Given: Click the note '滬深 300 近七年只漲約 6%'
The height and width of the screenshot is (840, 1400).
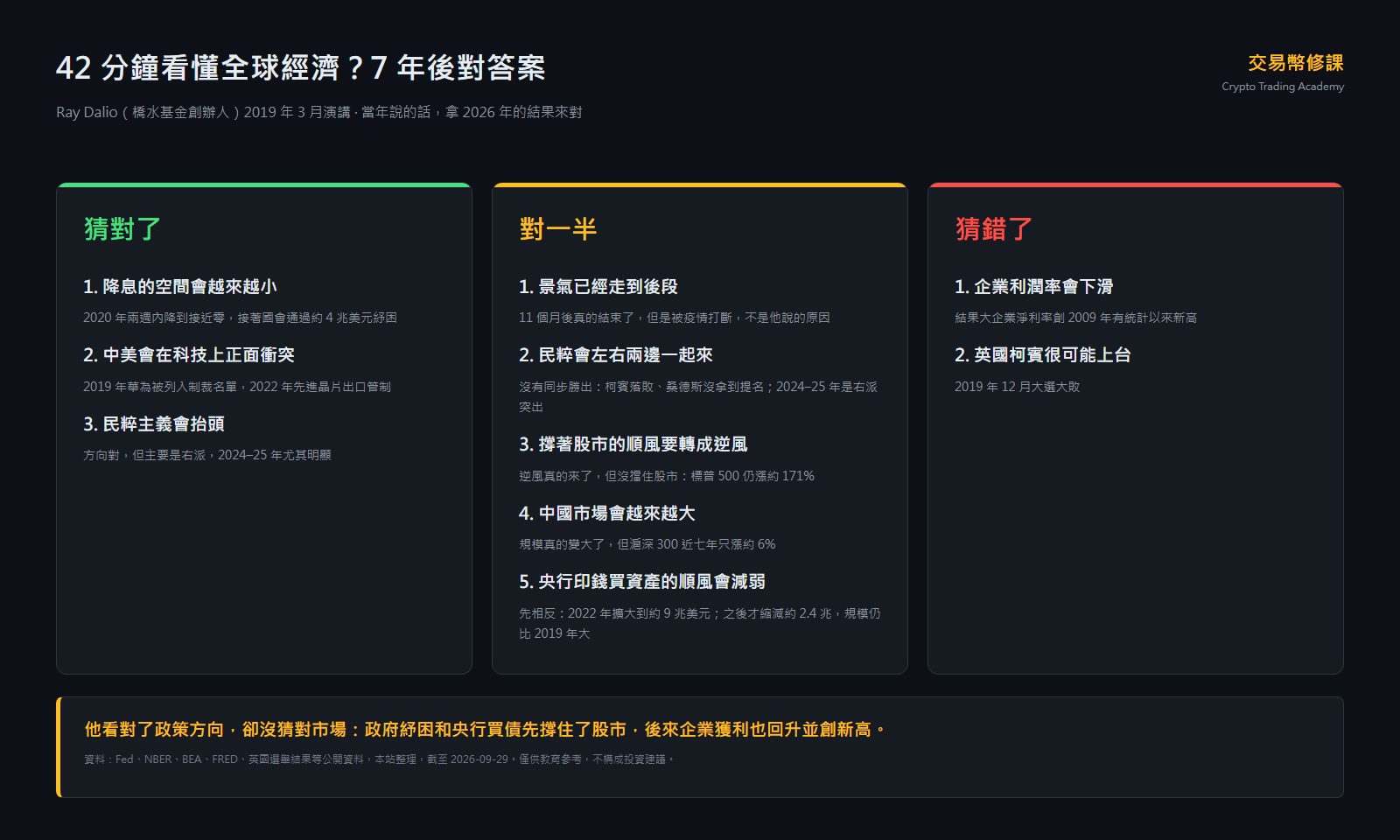Looking at the screenshot, I should (x=647, y=544).
